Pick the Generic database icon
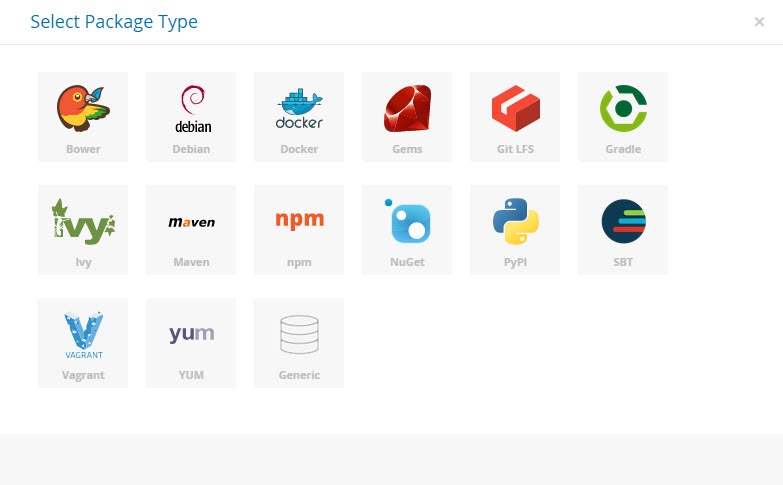The height and width of the screenshot is (485, 783). (x=299, y=335)
